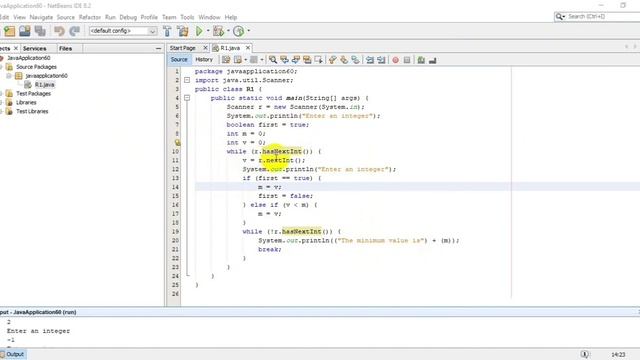The image size is (640, 360).
Task: Open the Refactor menu
Action: point(90,17)
